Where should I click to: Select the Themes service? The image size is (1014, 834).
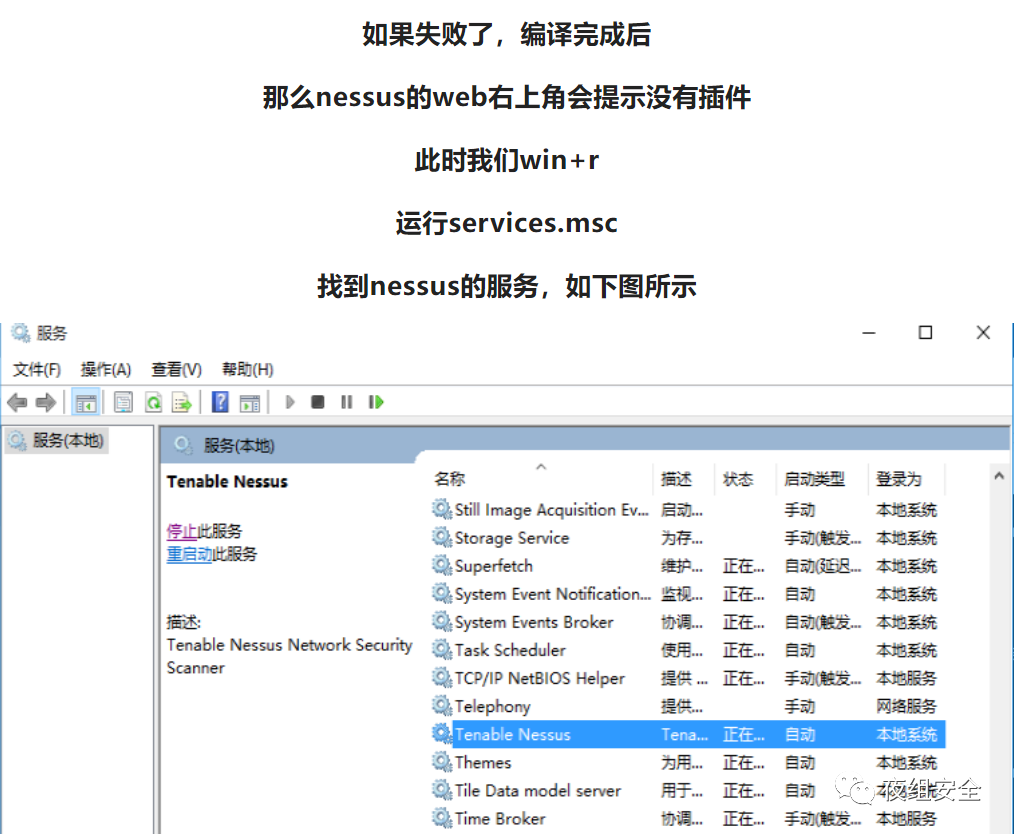coord(687,763)
